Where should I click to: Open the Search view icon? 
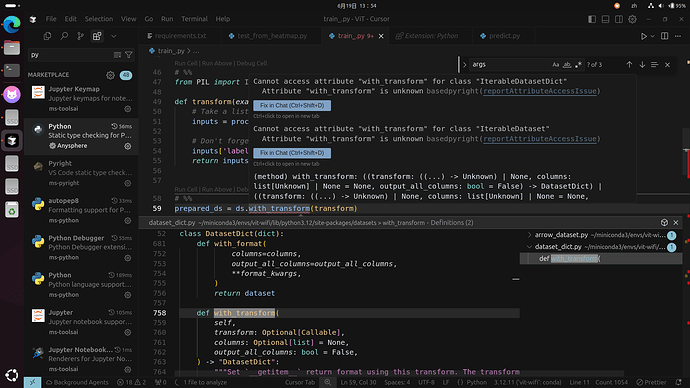(64, 36)
